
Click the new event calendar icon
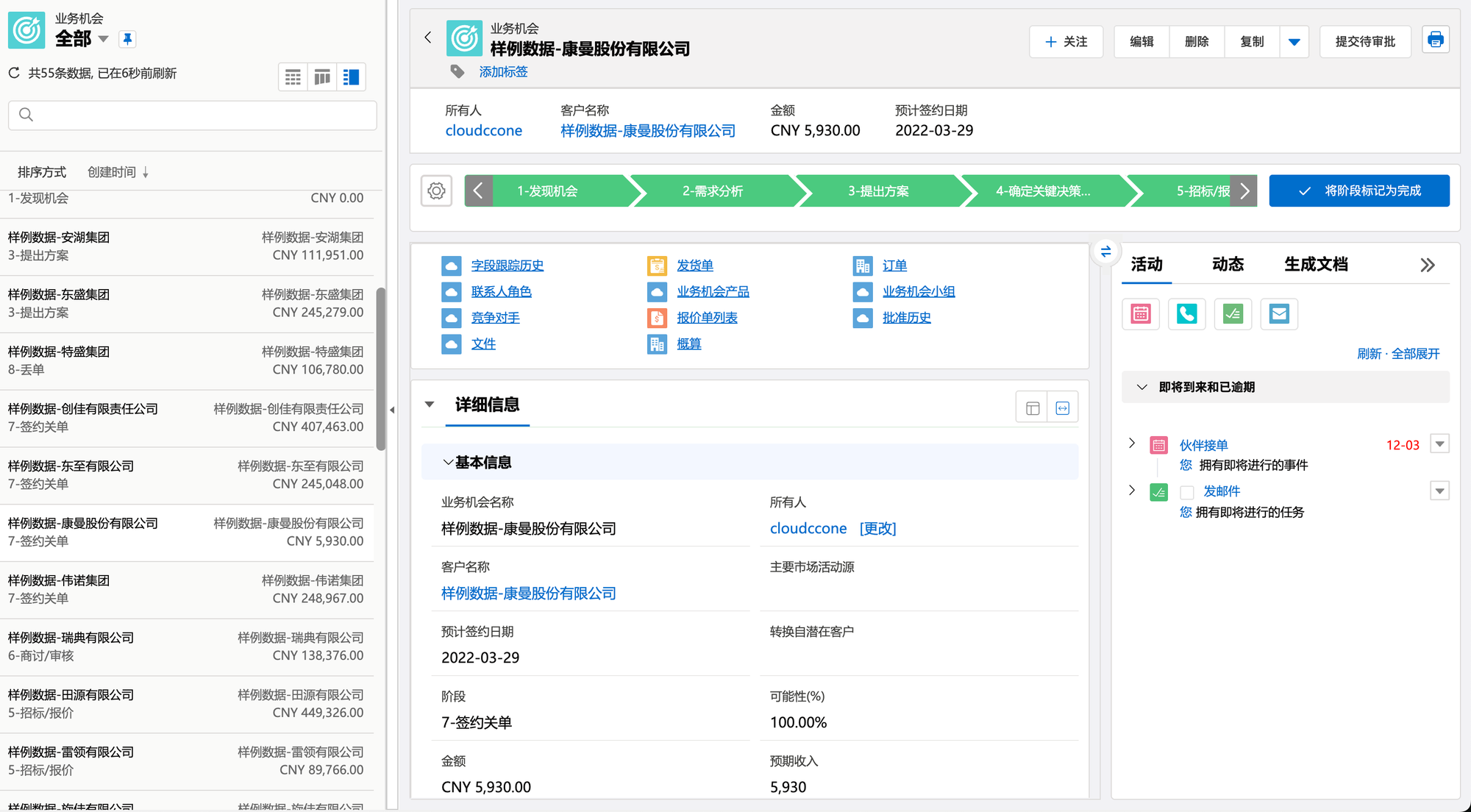click(1140, 314)
